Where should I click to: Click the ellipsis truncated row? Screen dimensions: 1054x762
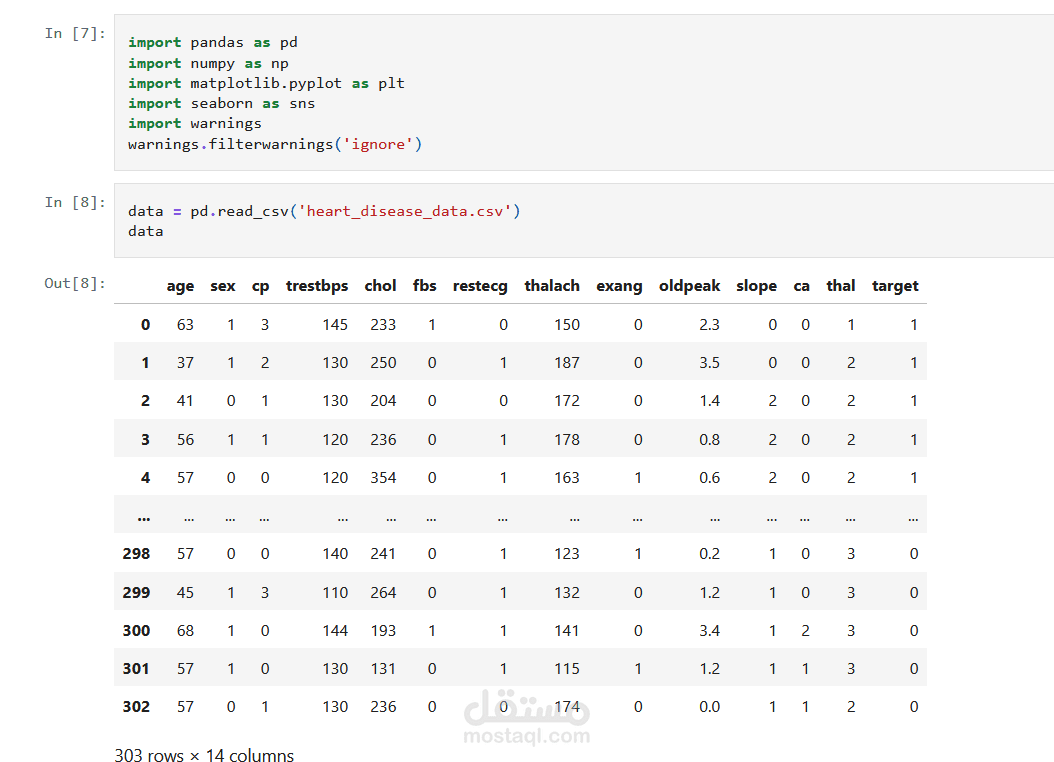(520, 515)
